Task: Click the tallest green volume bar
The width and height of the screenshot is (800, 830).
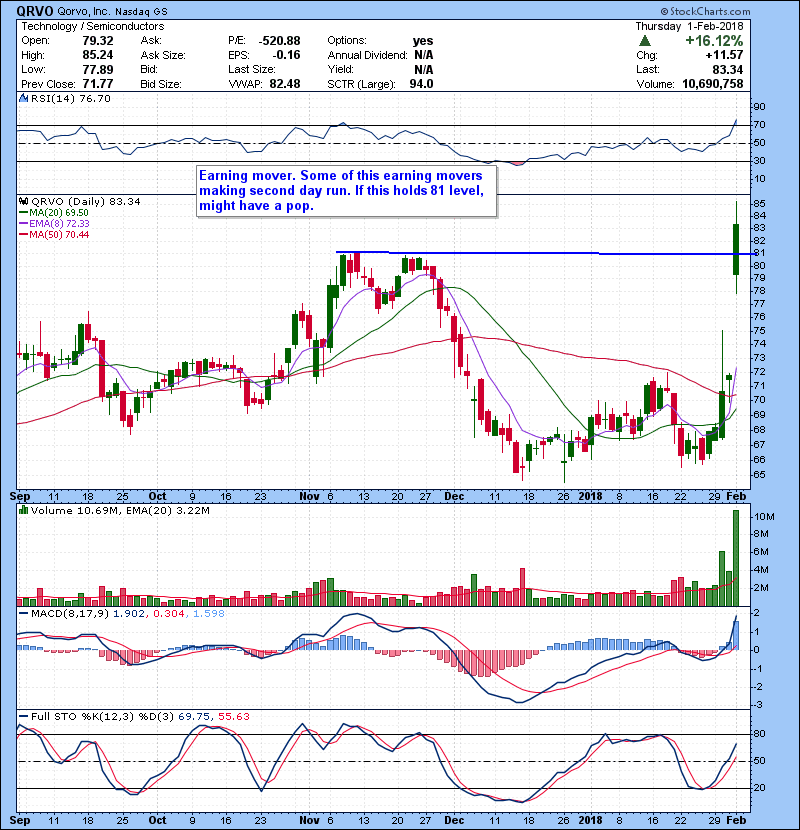Action: point(736,558)
